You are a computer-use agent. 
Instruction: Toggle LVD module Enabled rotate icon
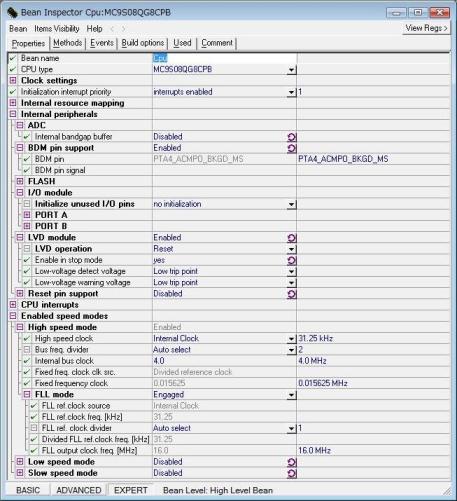(292, 238)
